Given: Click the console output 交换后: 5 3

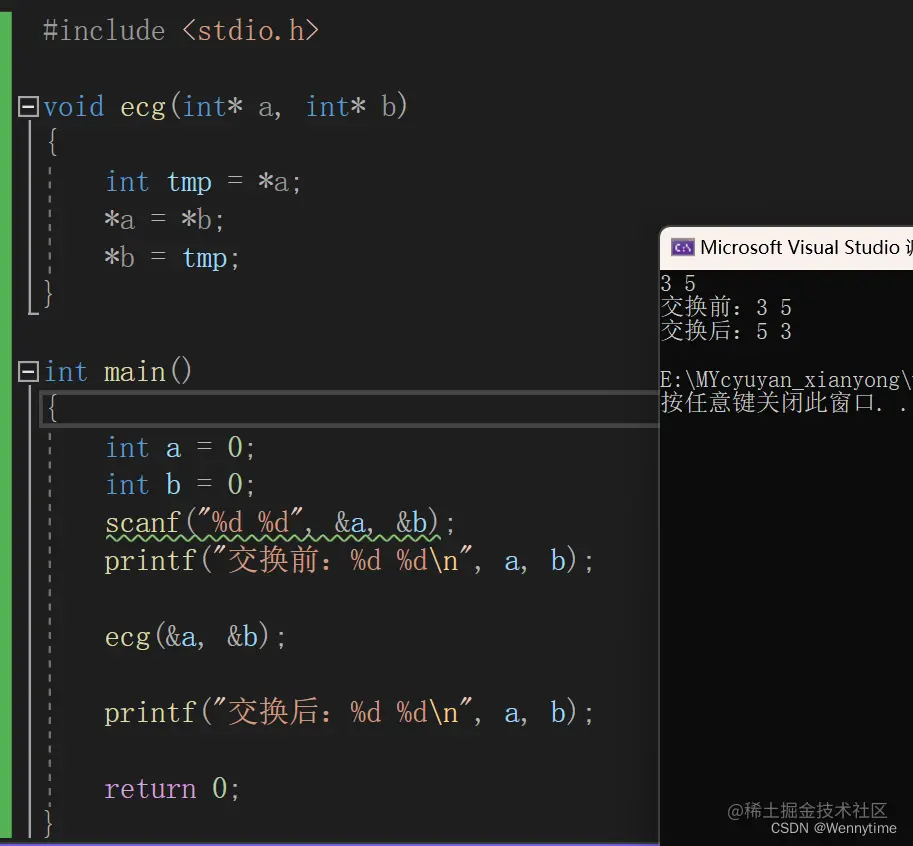Looking at the screenshot, I should click(x=726, y=331).
